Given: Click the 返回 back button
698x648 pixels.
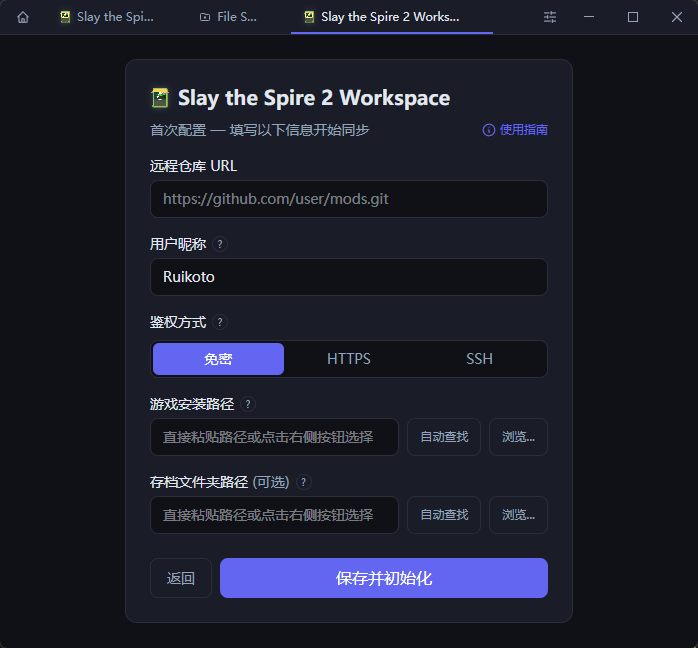Looking at the screenshot, I should pos(181,578).
